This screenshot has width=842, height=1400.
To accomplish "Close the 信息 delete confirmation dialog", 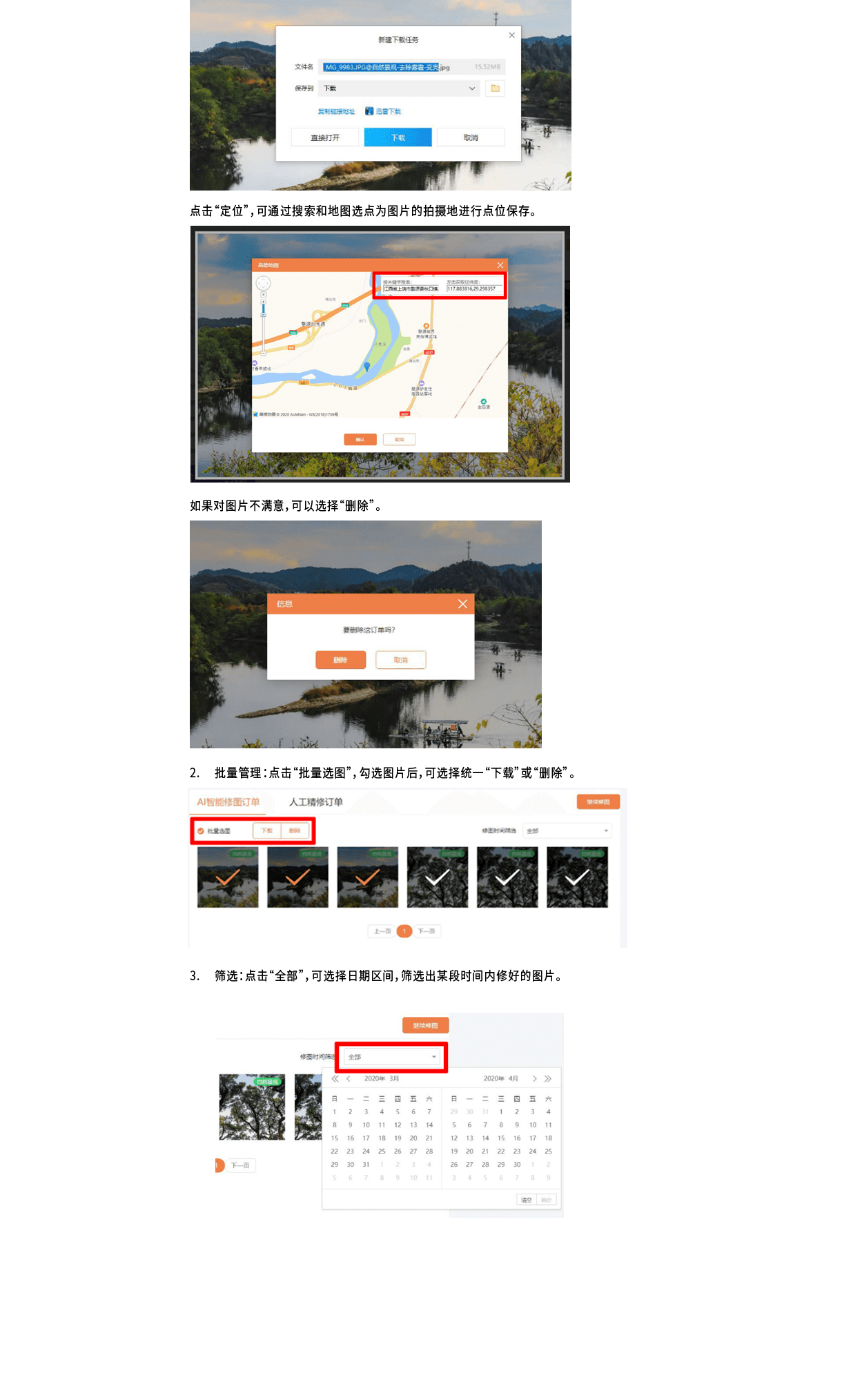I will point(462,604).
